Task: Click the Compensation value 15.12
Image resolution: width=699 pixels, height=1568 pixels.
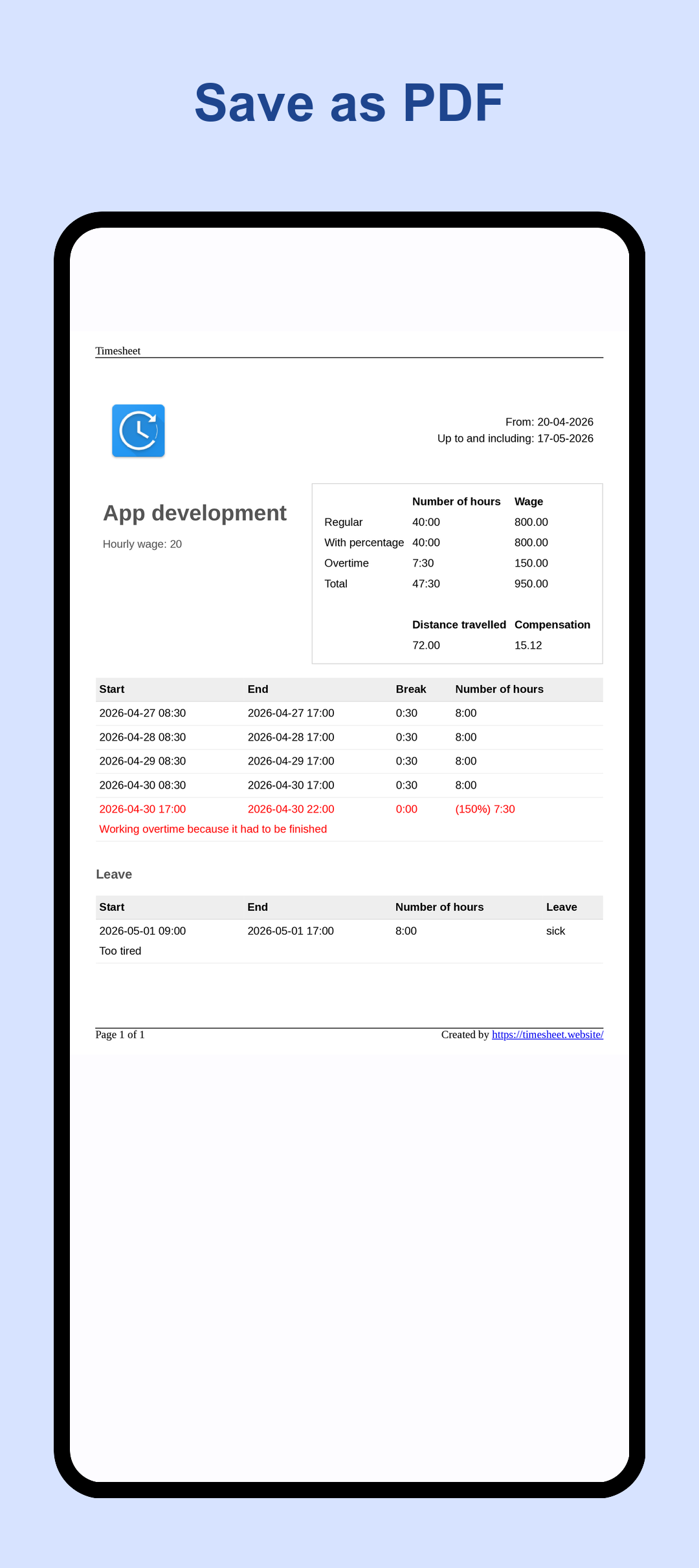Action: 528,646
